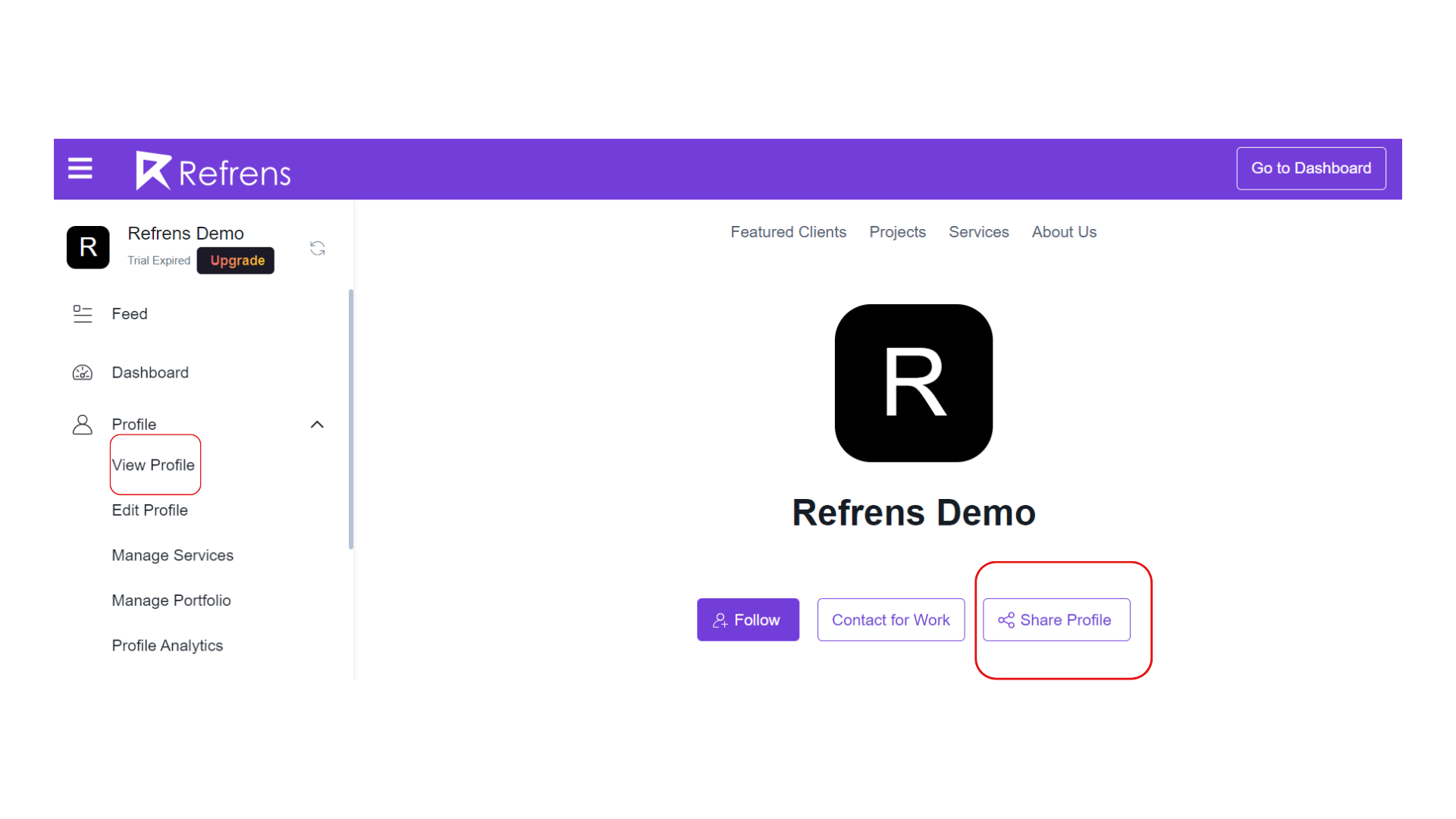Viewport: 1456px width, 819px height.
Task: Collapse the Profile section chevron
Action: click(317, 425)
